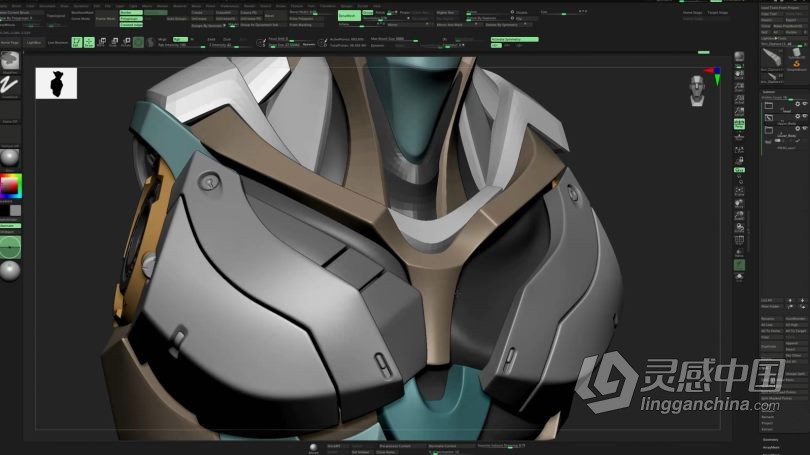Click the Rotate view icon on the right shelf
The width and height of the screenshot is (810, 455).
click(739, 228)
